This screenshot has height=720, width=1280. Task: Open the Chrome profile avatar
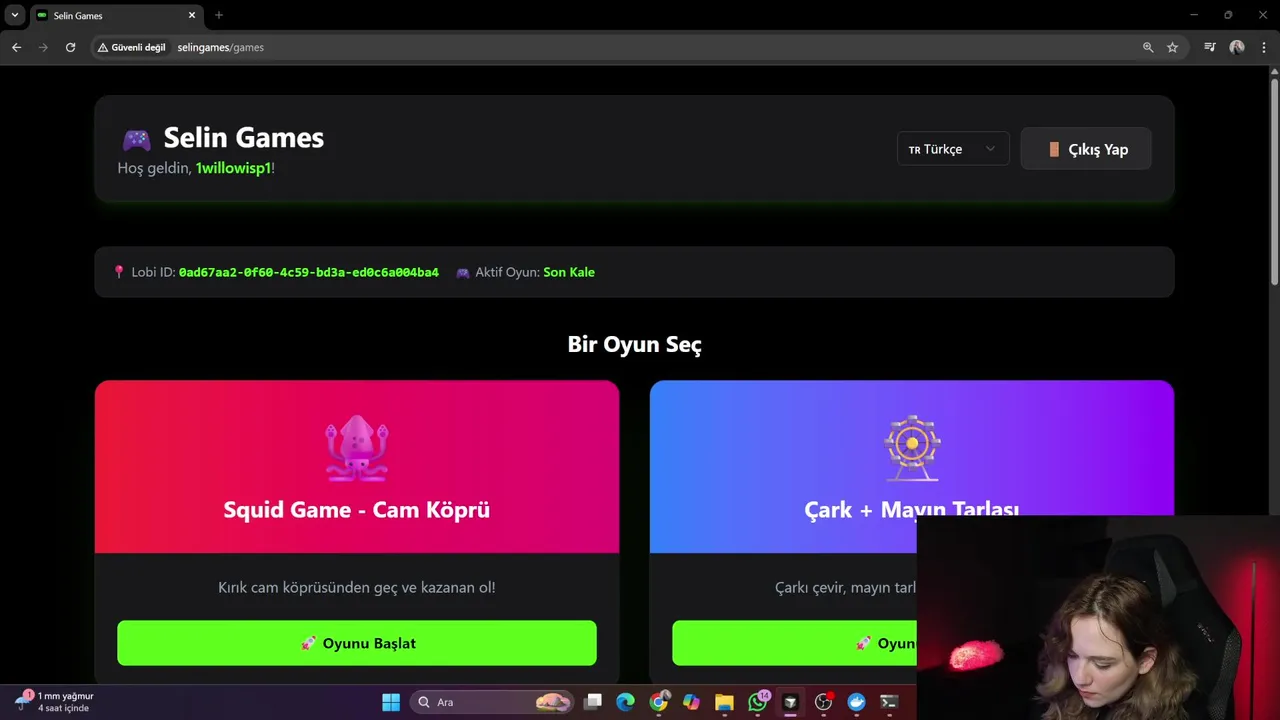(1237, 47)
